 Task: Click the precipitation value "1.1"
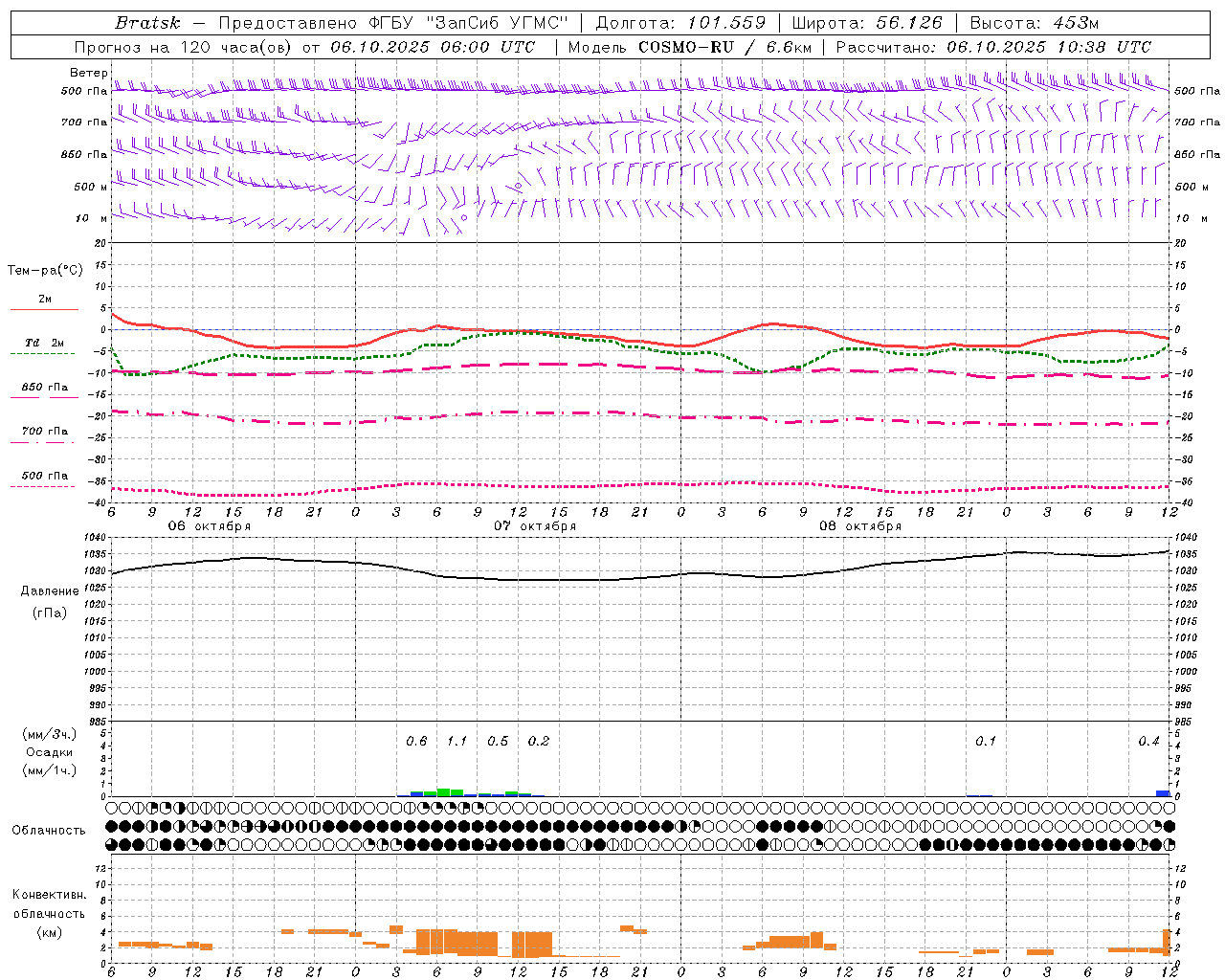coord(457,741)
